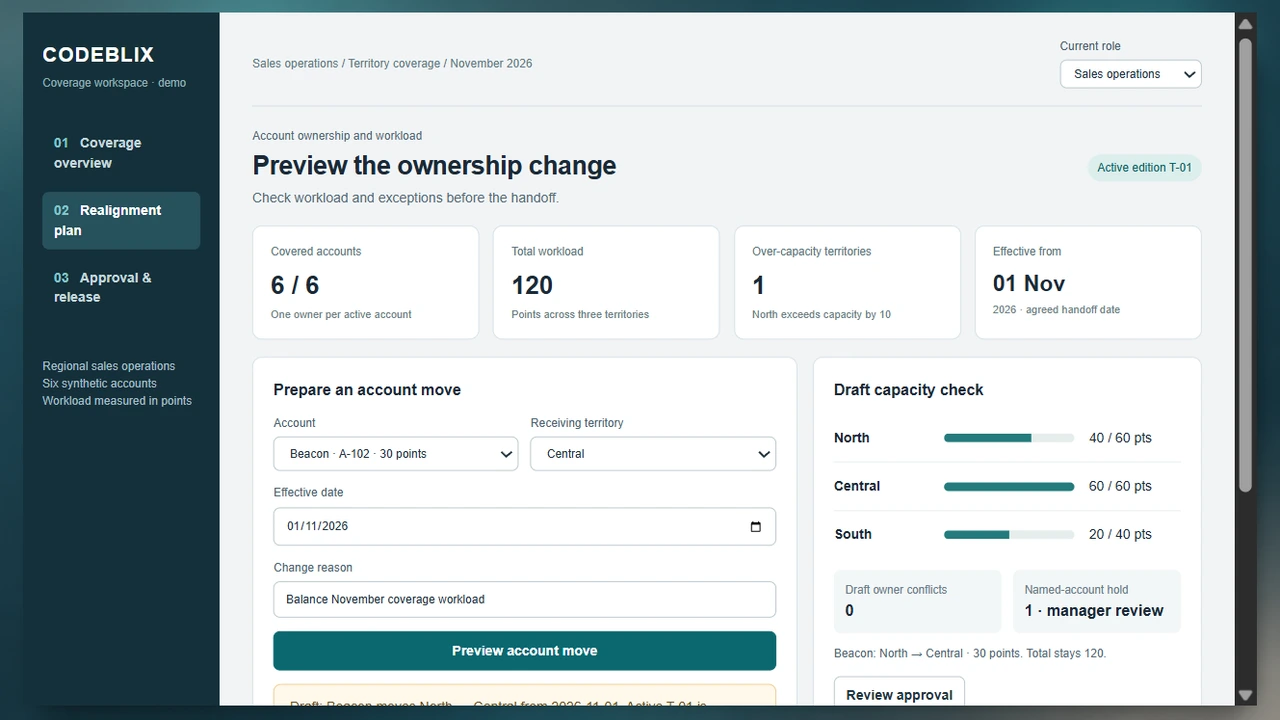Open the Current role dropdown
This screenshot has width=1280, height=720.
pos(1130,74)
